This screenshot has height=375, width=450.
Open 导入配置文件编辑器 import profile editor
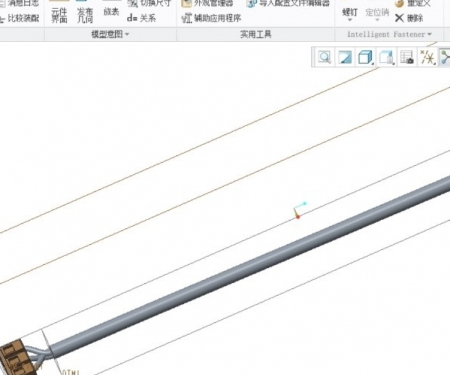288,3
